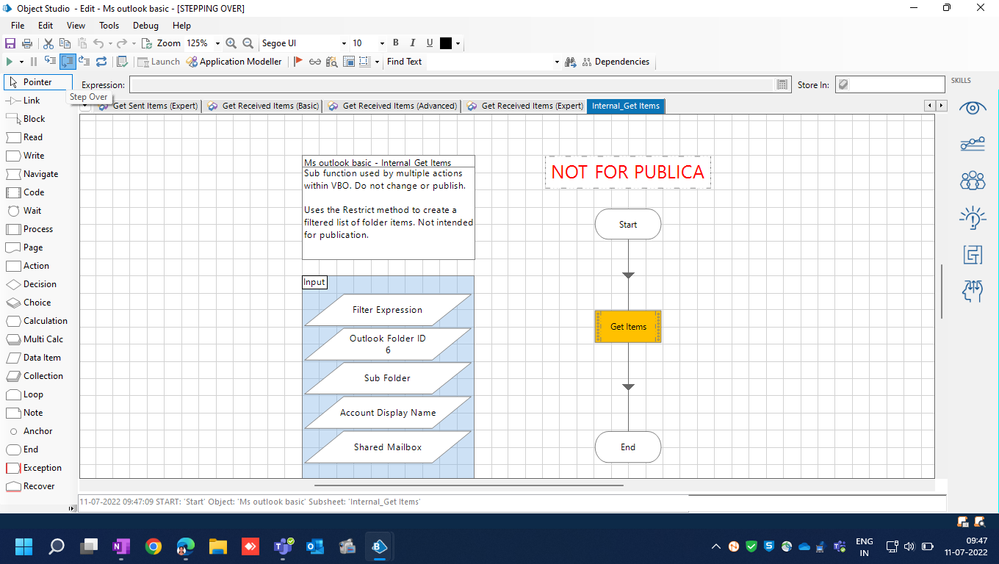Expand the font size dropdown

coord(382,44)
